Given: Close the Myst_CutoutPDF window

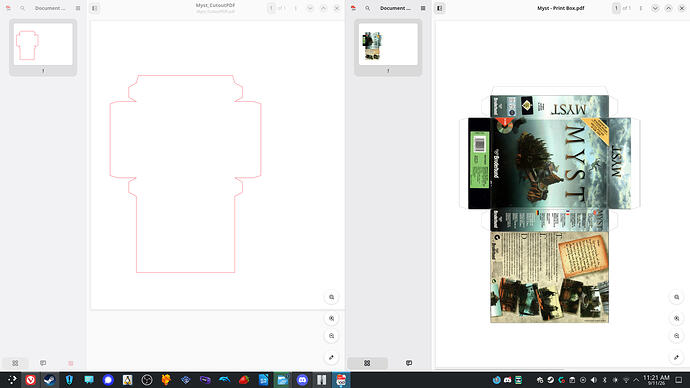Looking at the screenshot, I should click(337, 8).
